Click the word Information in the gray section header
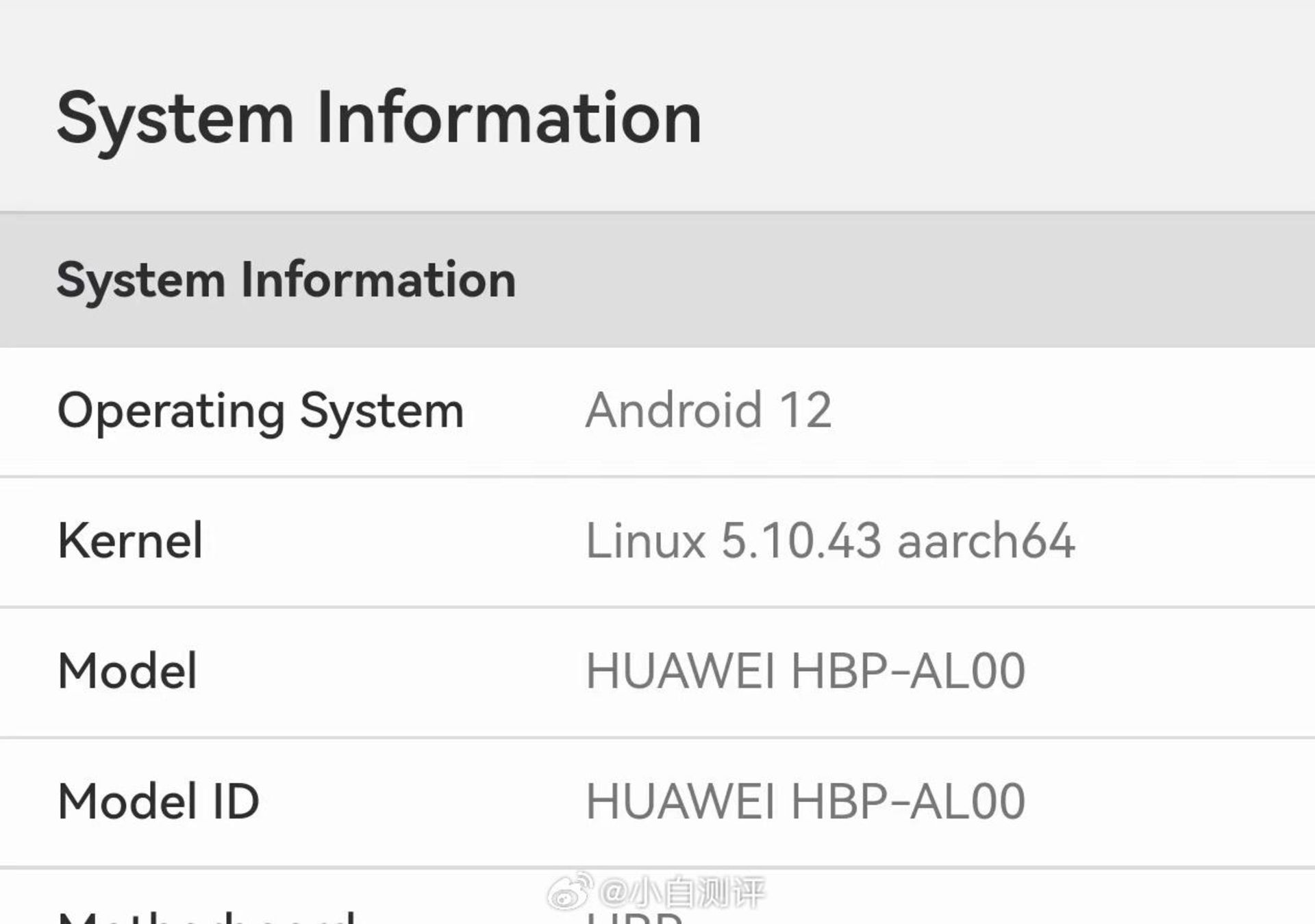 378,279
